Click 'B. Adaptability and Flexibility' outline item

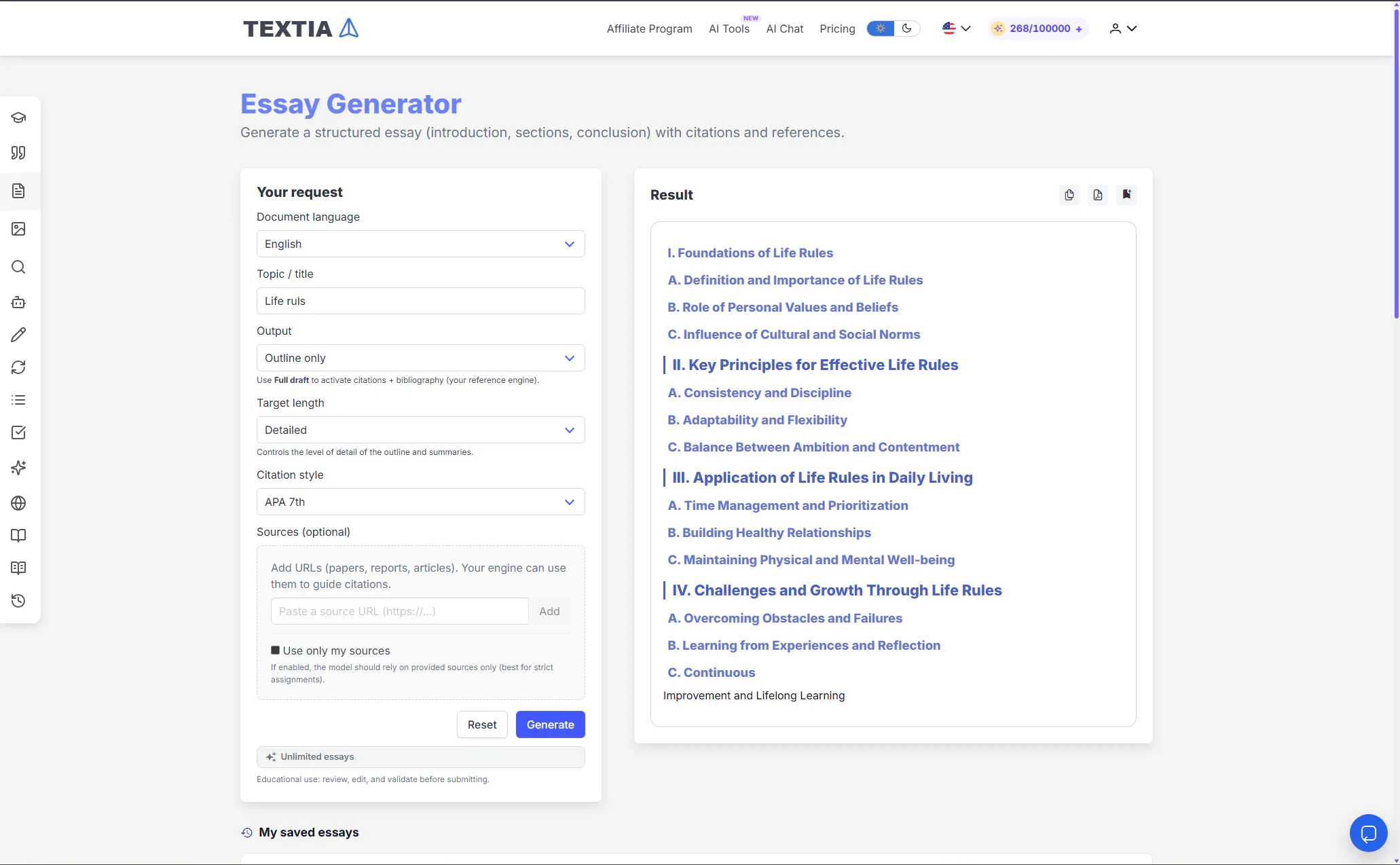[x=757, y=420]
